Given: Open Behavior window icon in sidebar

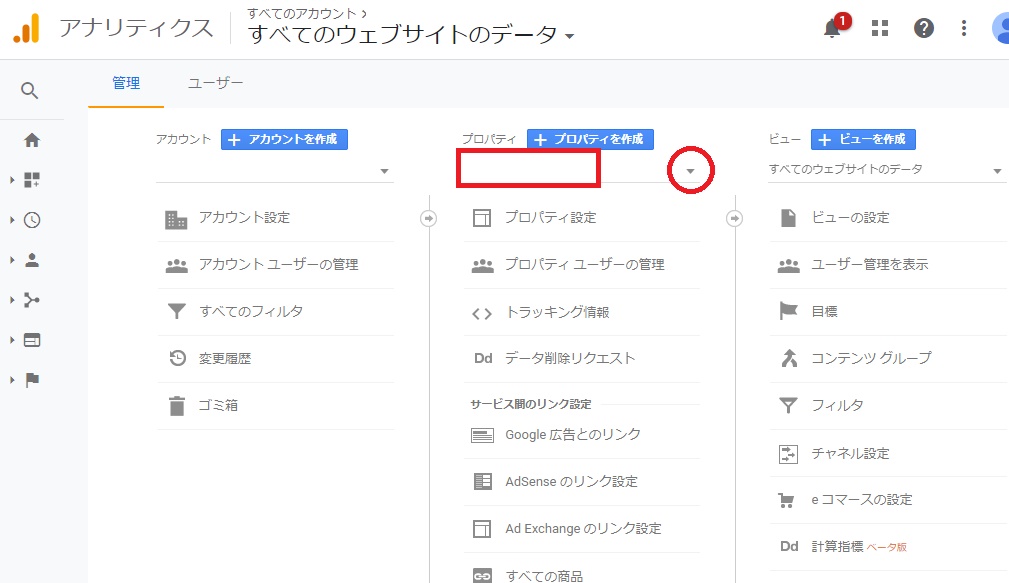Looking at the screenshot, I should point(32,340).
